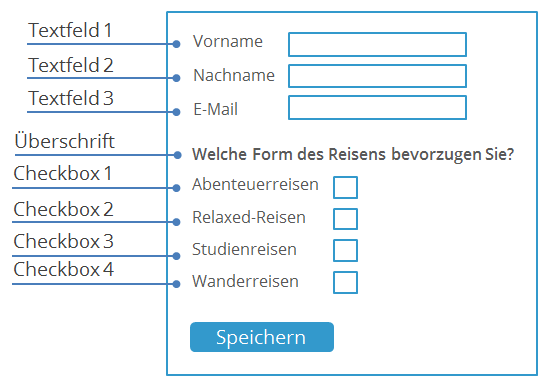Click the 'Checkbox 4' annotation label
Viewport: 545px width, 381px height.
tap(63, 269)
